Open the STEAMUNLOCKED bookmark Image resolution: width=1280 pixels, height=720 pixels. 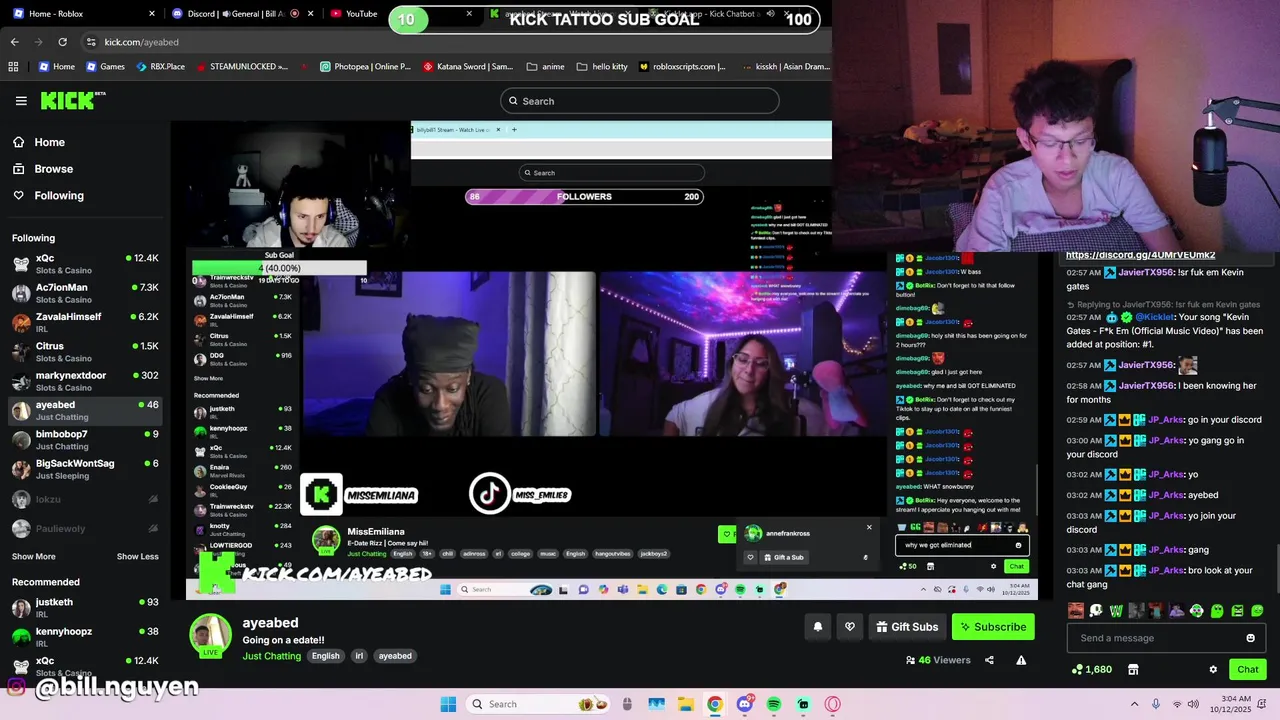tap(242, 67)
